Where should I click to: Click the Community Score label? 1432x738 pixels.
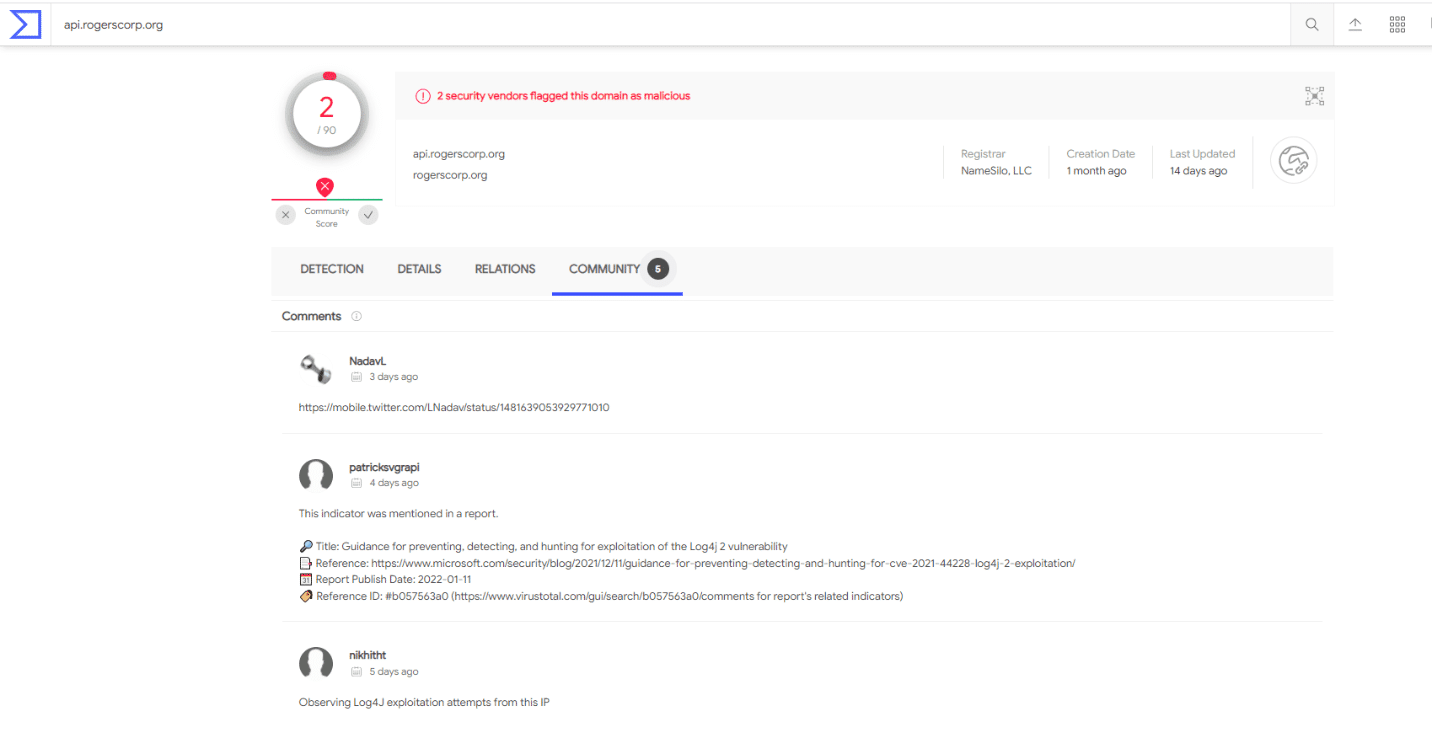327,217
